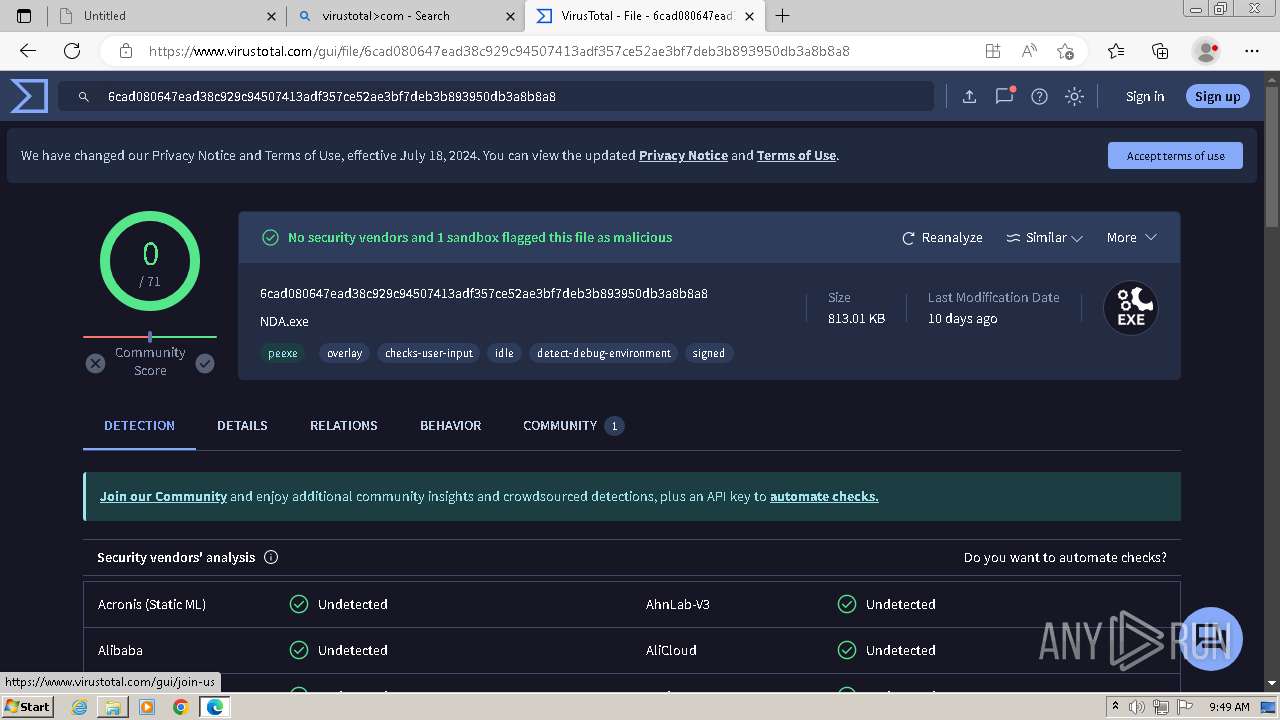Open the Collections icon

1160,51
